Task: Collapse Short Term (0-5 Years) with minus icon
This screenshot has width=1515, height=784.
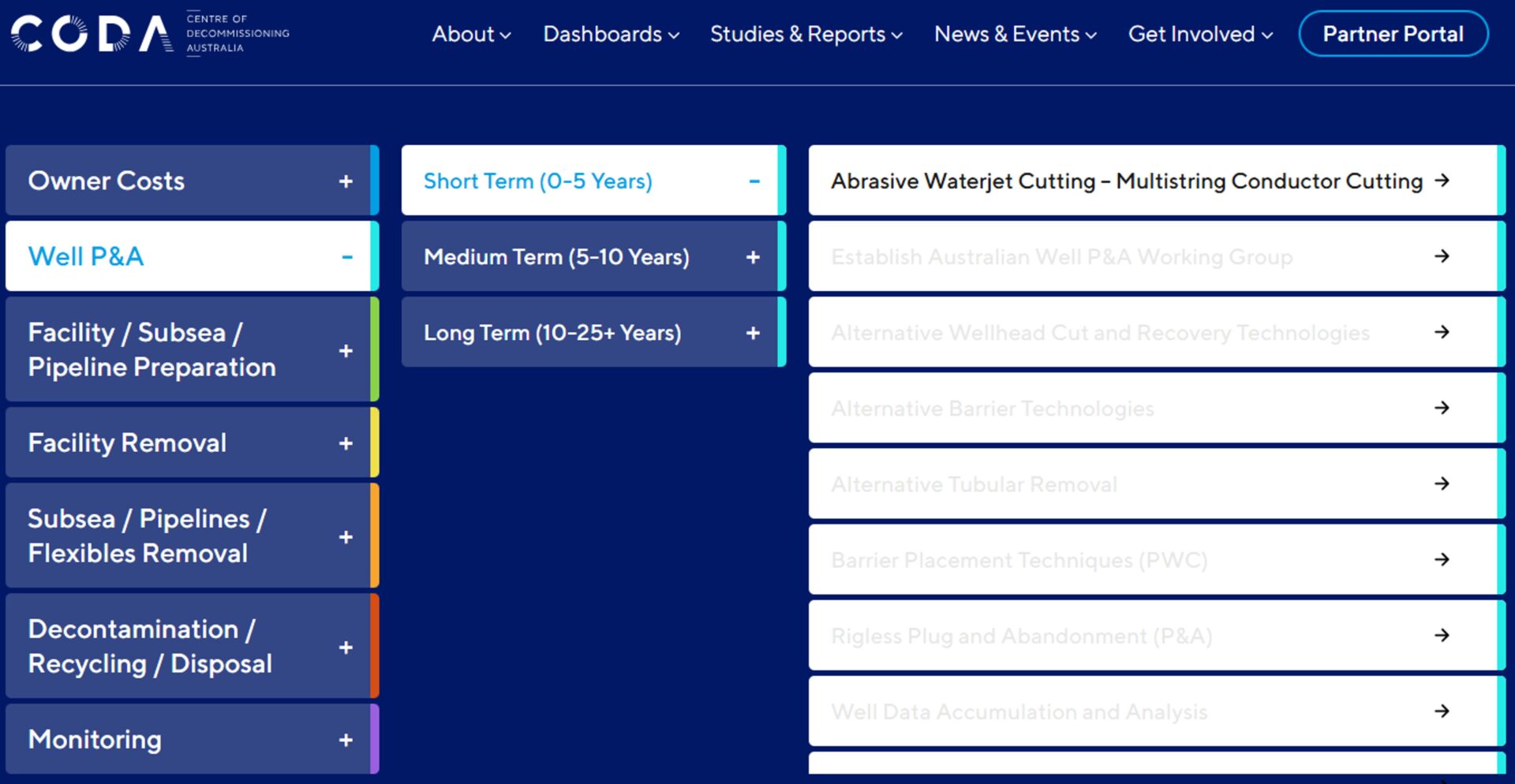Action: click(x=754, y=181)
